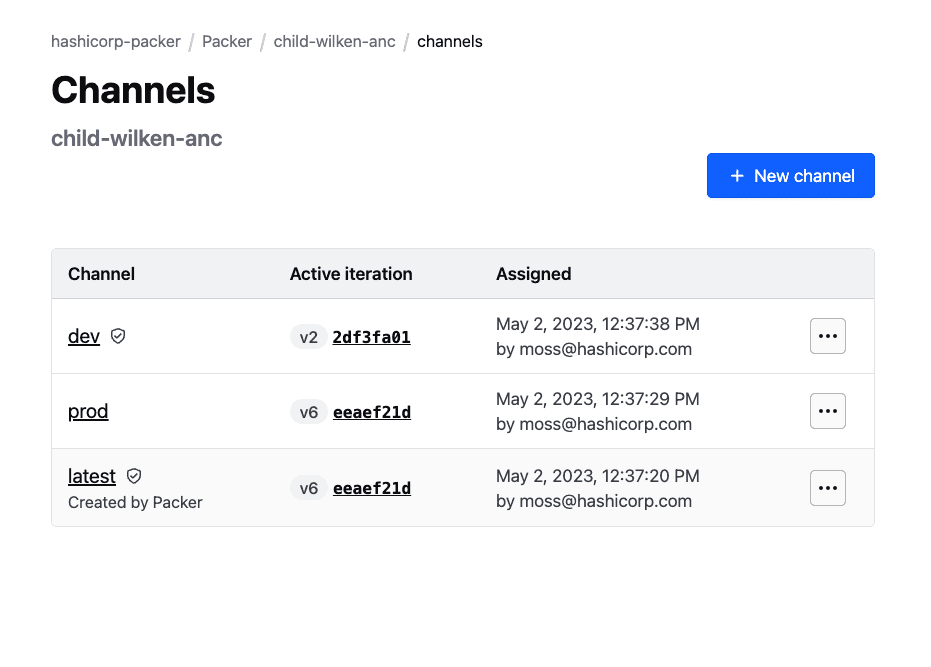Select the v6 iteration badge for prod

point(308,411)
